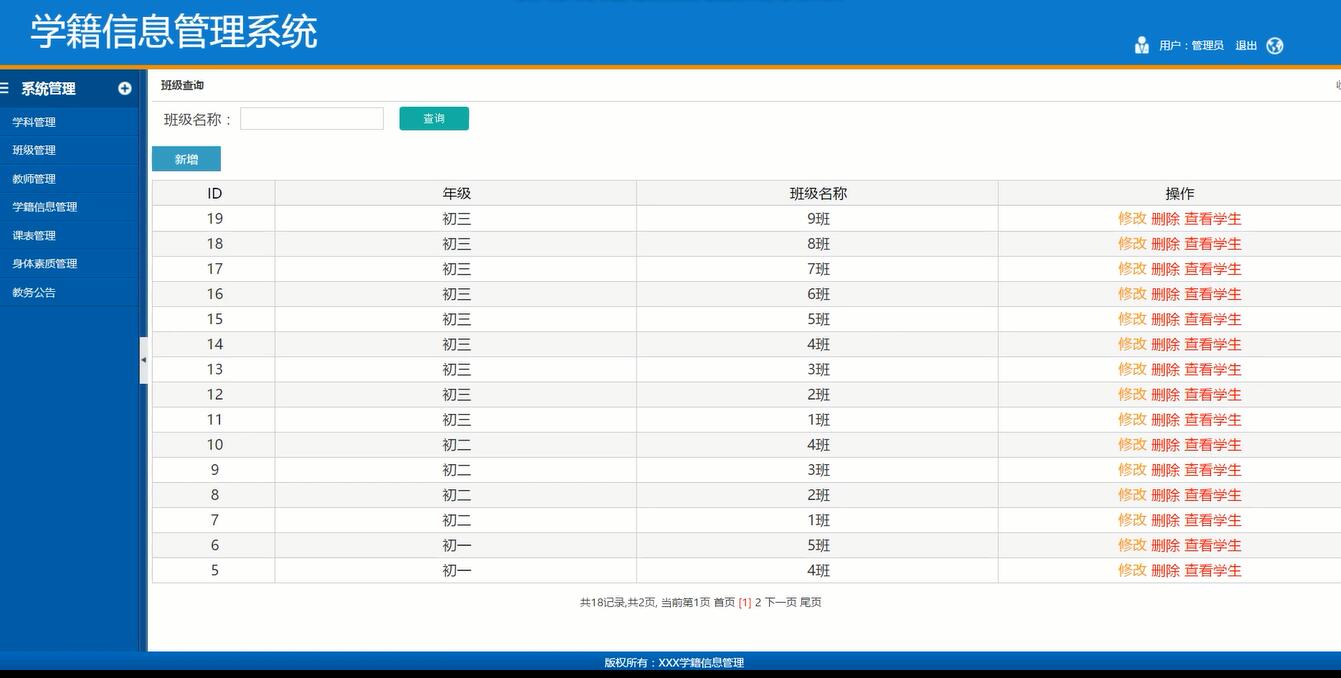Click the user avatar icon in the header
1341x678 pixels.
pyautogui.click(x=1142, y=45)
